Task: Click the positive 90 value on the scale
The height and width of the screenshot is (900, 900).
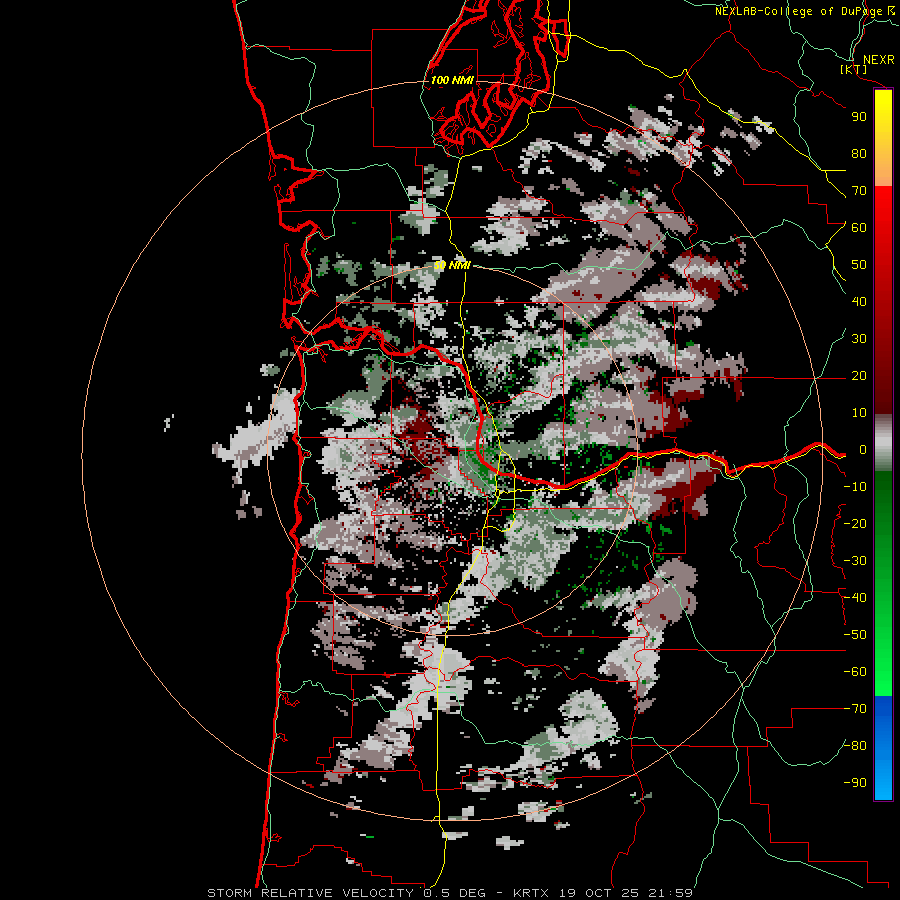Action: (x=859, y=117)
